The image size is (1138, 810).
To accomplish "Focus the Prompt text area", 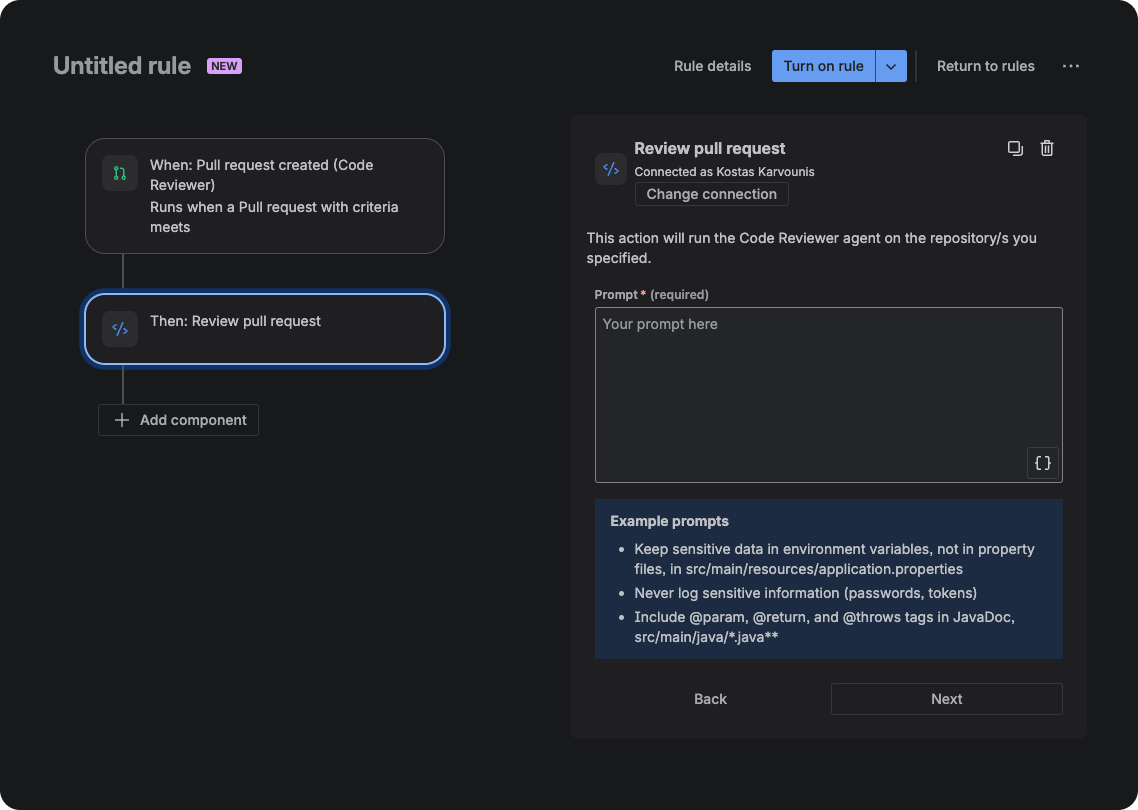I will pyautogui.click(x=829, y=395).
